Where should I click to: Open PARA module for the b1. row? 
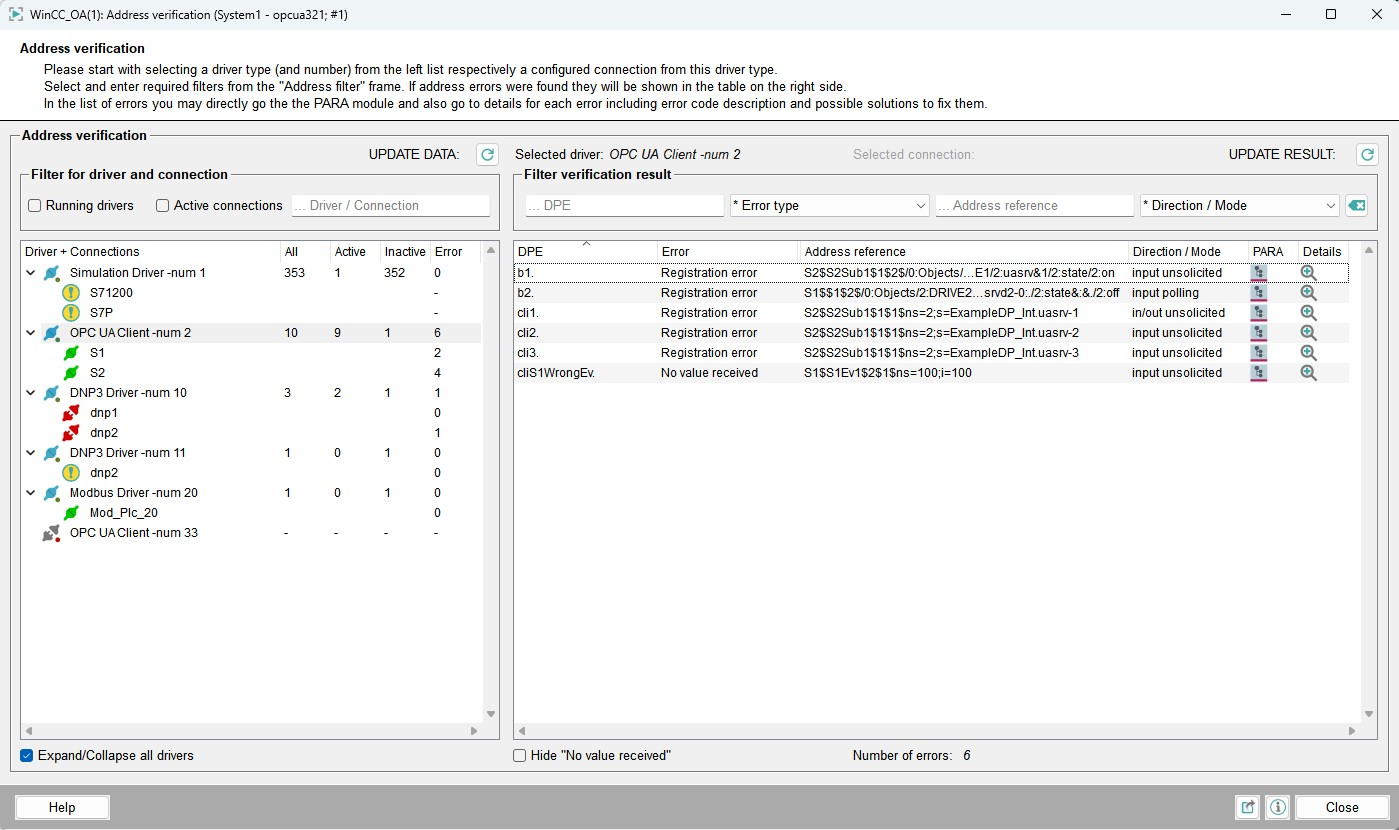click(1259, 273)
